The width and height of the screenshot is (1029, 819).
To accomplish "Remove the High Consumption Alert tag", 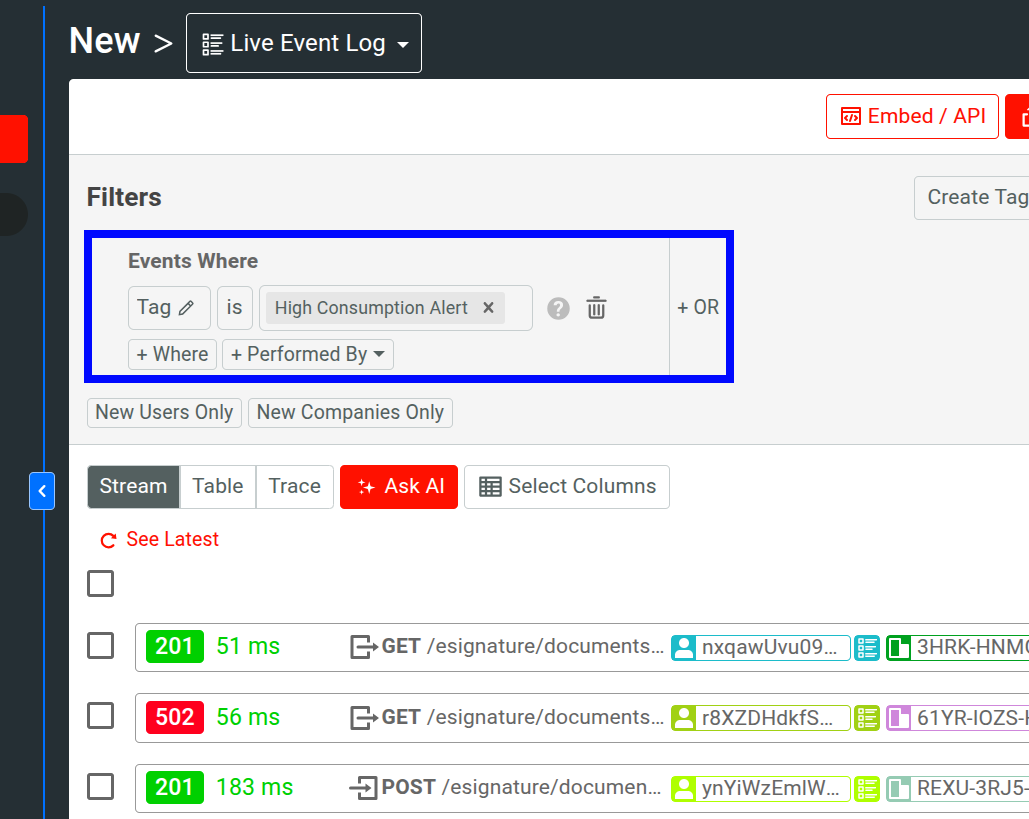I will pyautogui.click(x=488, y=308).
